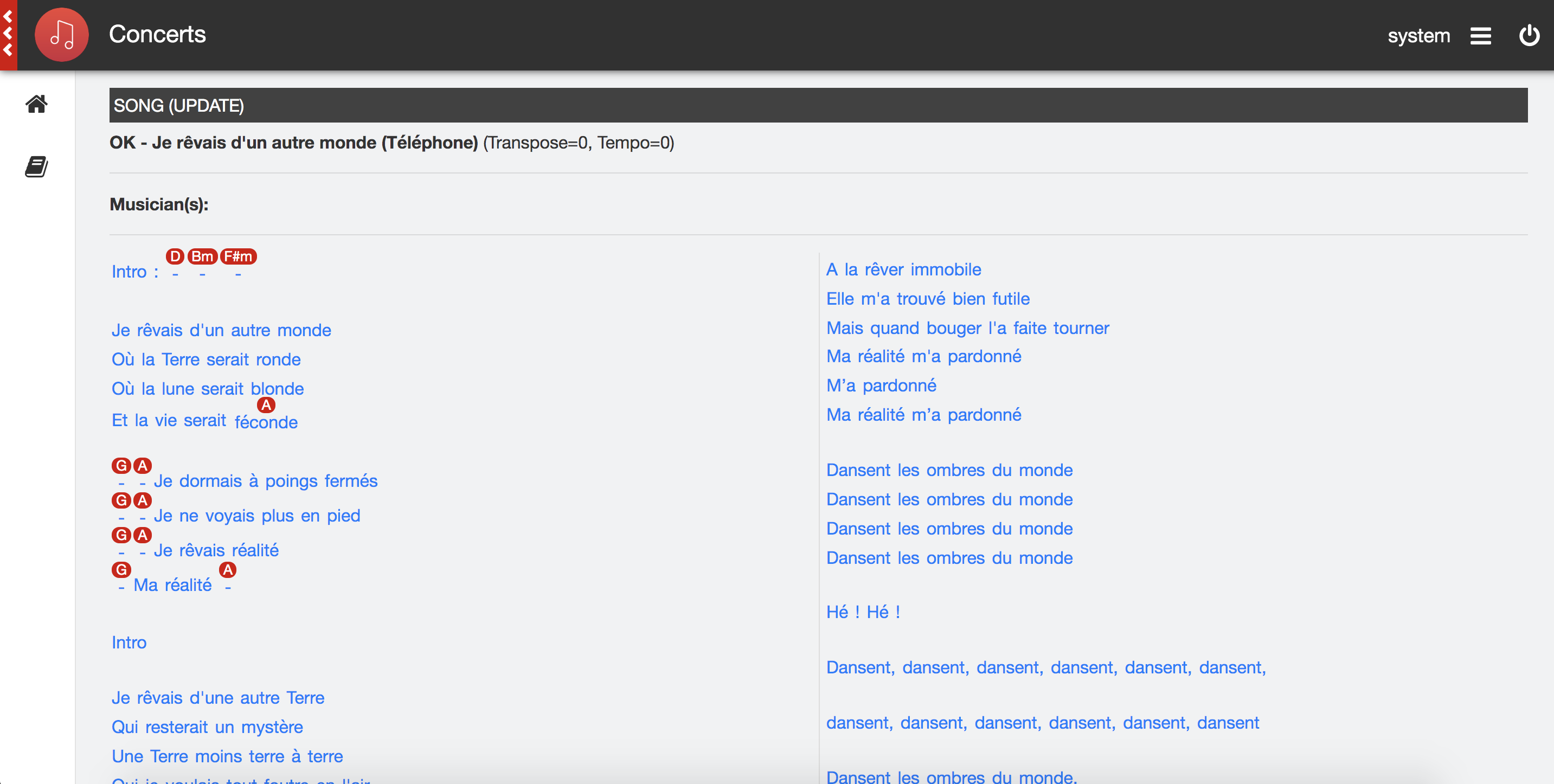The width and height of the screenshot is (1554, 784).
Task: Click A chord before 'Je dormais à poings fermés'
Action: tap(143, 466)
